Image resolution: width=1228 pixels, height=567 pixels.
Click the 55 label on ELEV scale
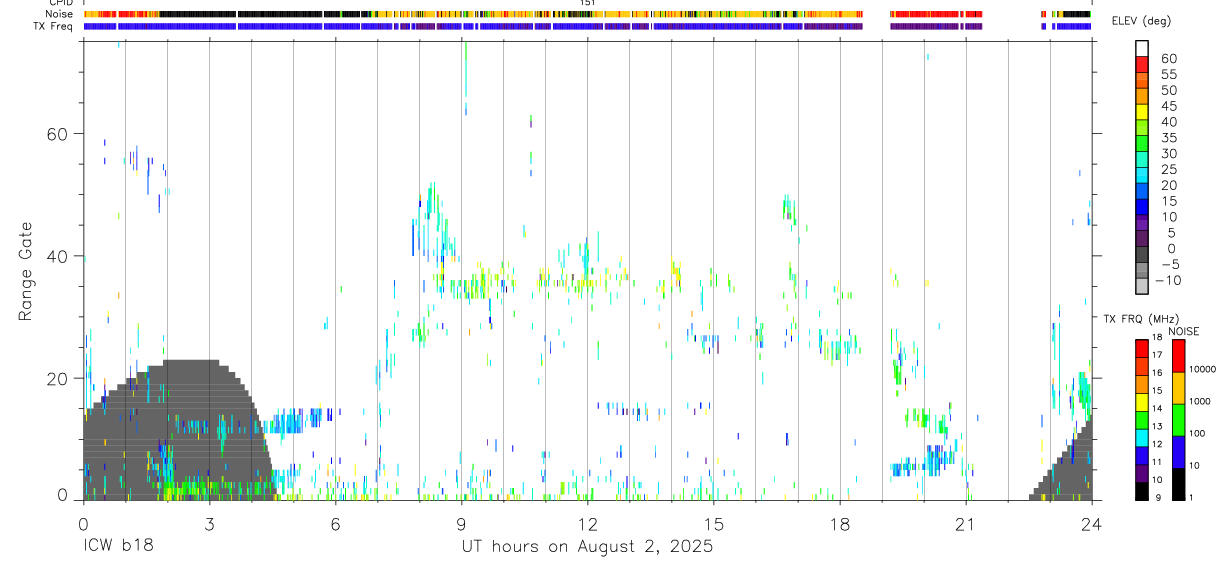(x=1168, y=75)
